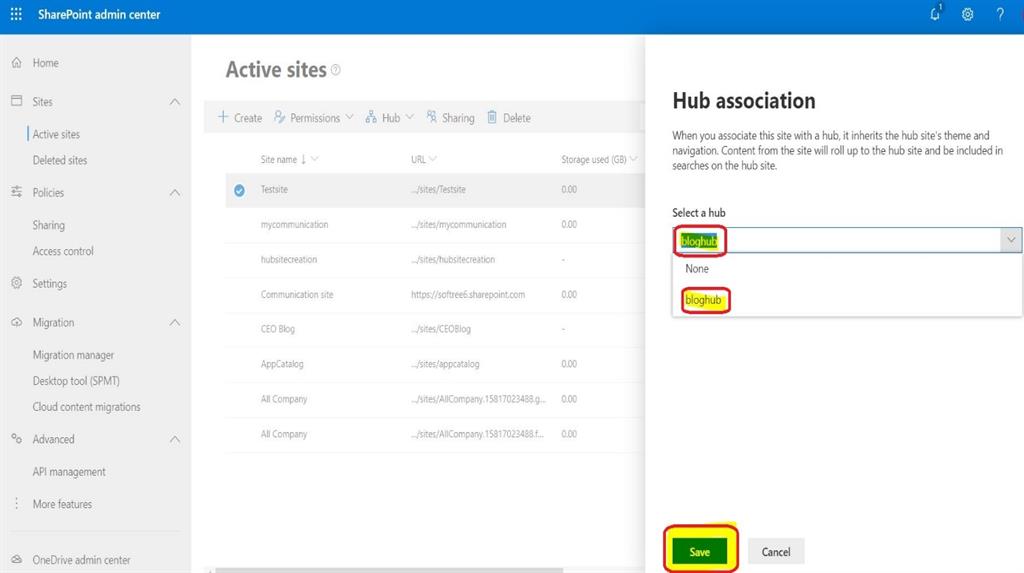This screenshot has height=573, width=1024.
Task: Open the Permissions dropdown chevron
Action: coord(349,117)
